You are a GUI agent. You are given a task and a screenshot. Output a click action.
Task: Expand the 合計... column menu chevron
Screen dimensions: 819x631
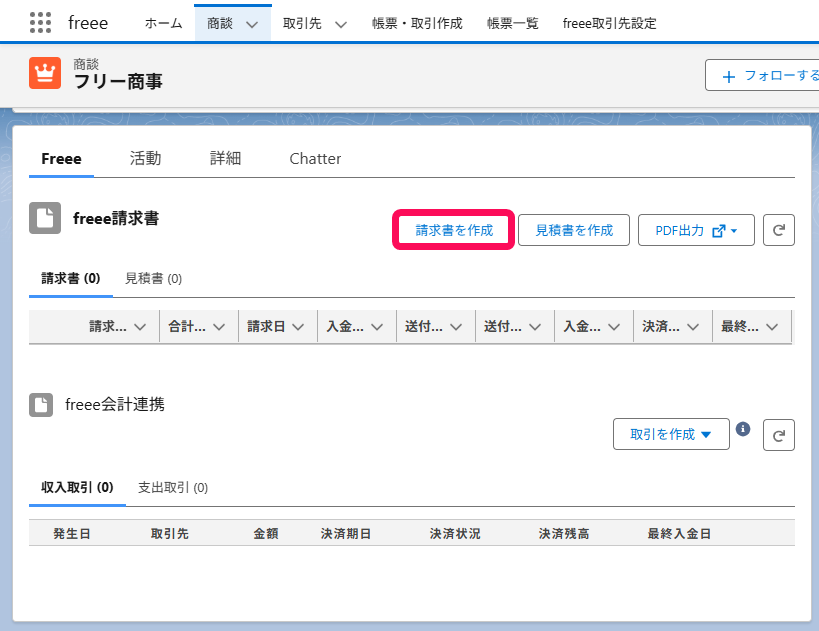[x=219, y=327]
